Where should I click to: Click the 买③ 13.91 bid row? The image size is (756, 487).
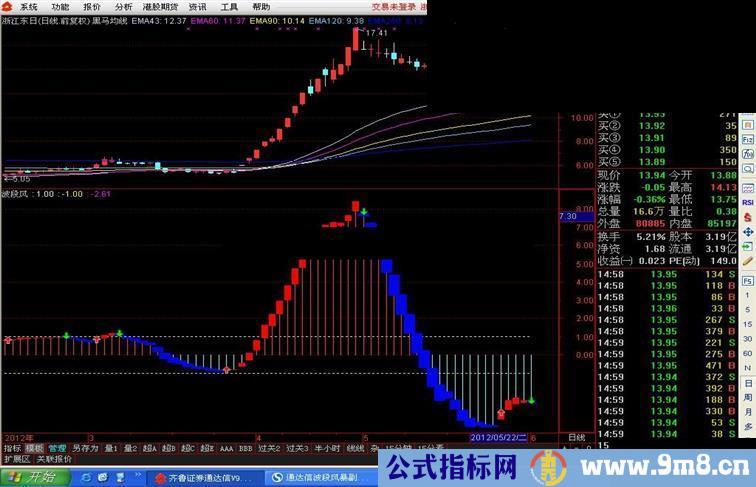click(667, 138)
